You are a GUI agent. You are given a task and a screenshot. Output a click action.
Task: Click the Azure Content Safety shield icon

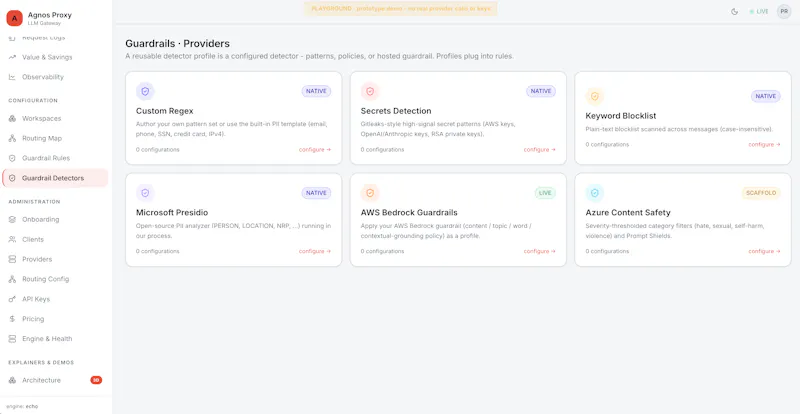(595, 193)
